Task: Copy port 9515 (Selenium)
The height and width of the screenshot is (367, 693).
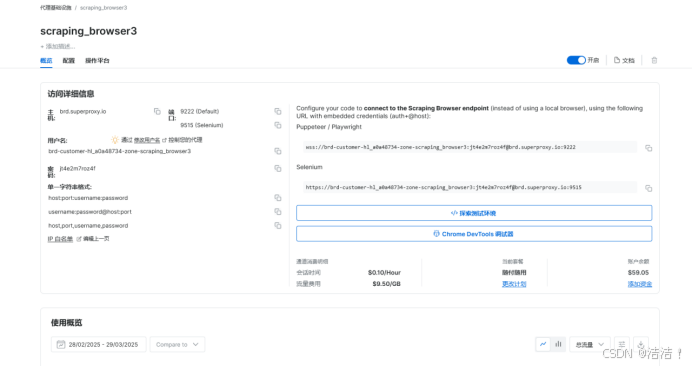Action: pyautogui.click(x=278, y=126)
